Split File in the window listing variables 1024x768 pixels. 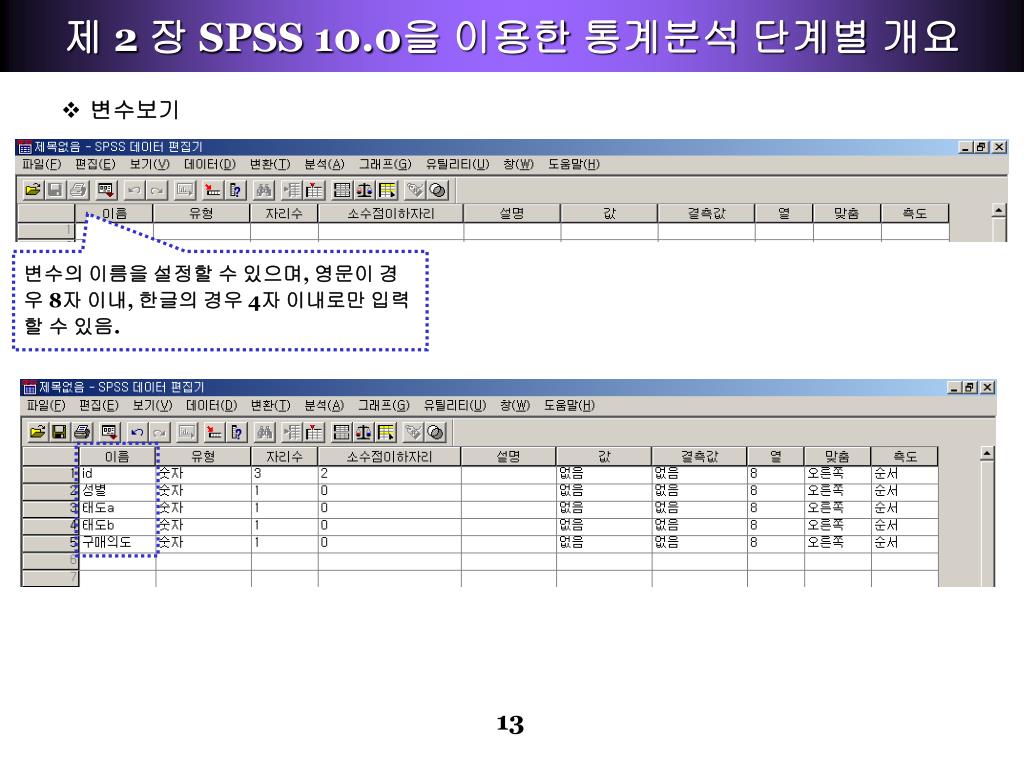(342, 432)
